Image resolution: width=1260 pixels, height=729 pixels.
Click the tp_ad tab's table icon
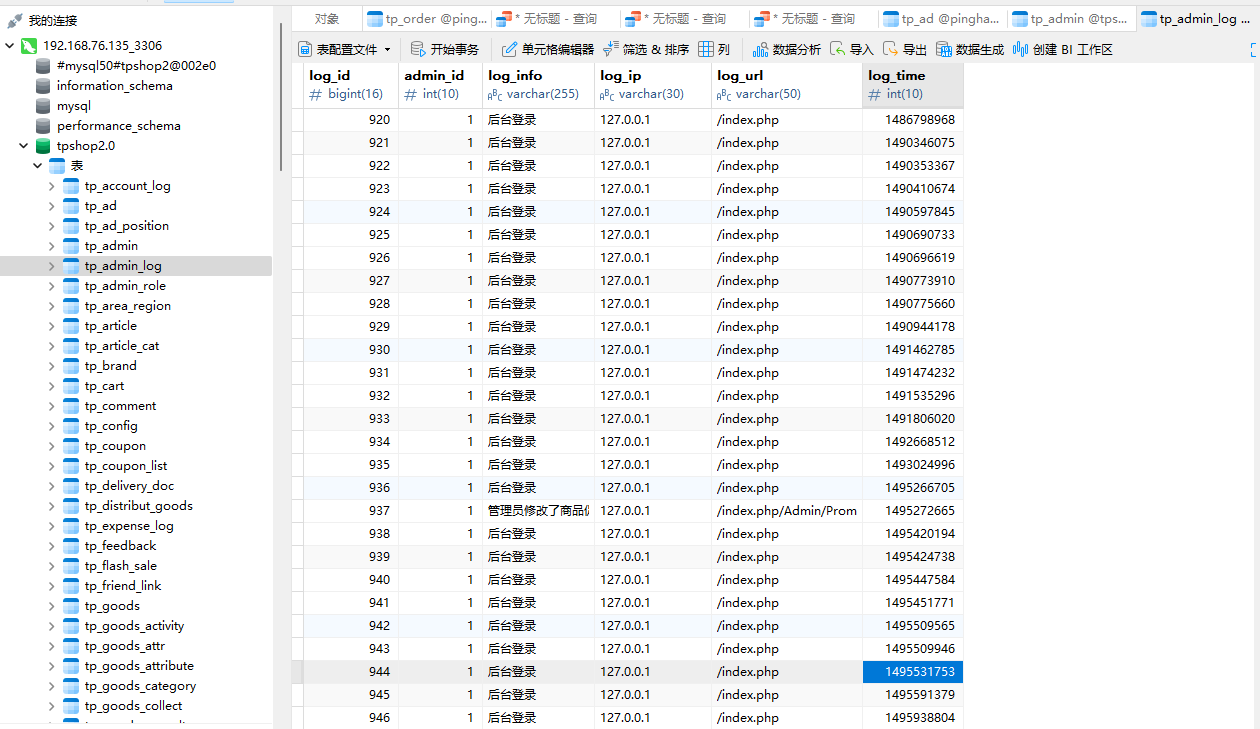pos(890,19)
